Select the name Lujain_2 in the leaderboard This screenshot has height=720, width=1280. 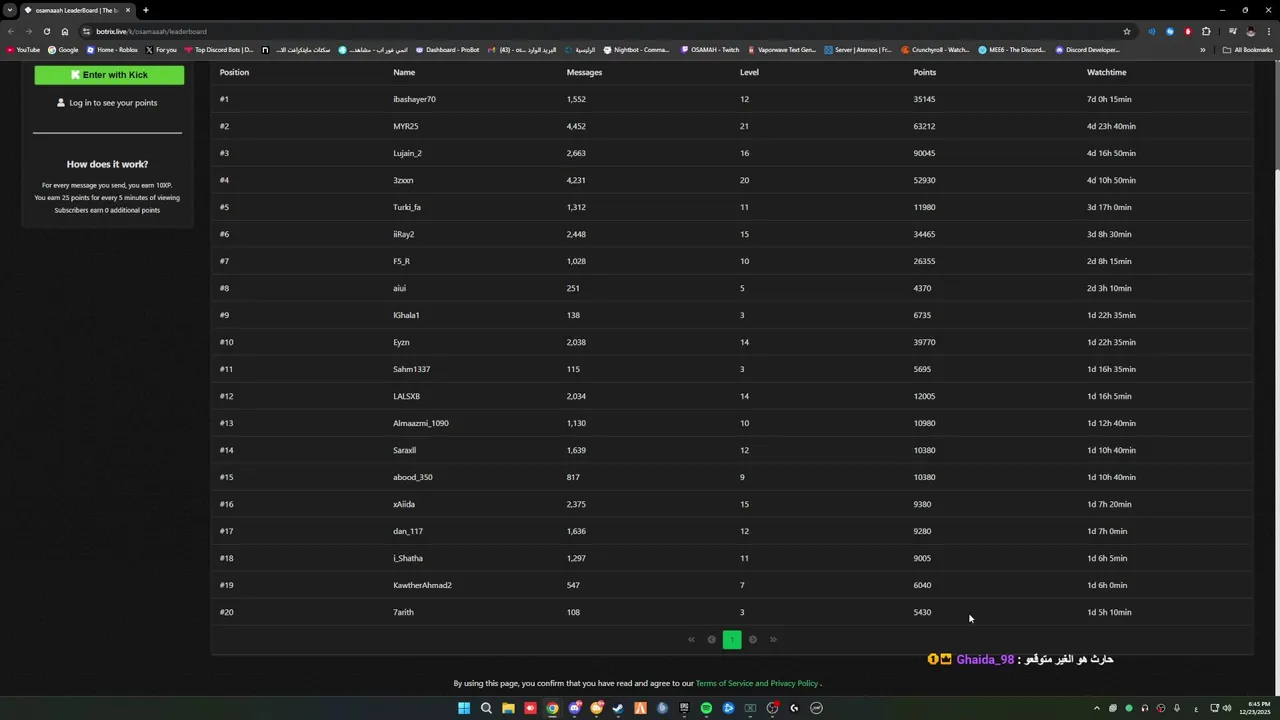(x=407, y=153)
